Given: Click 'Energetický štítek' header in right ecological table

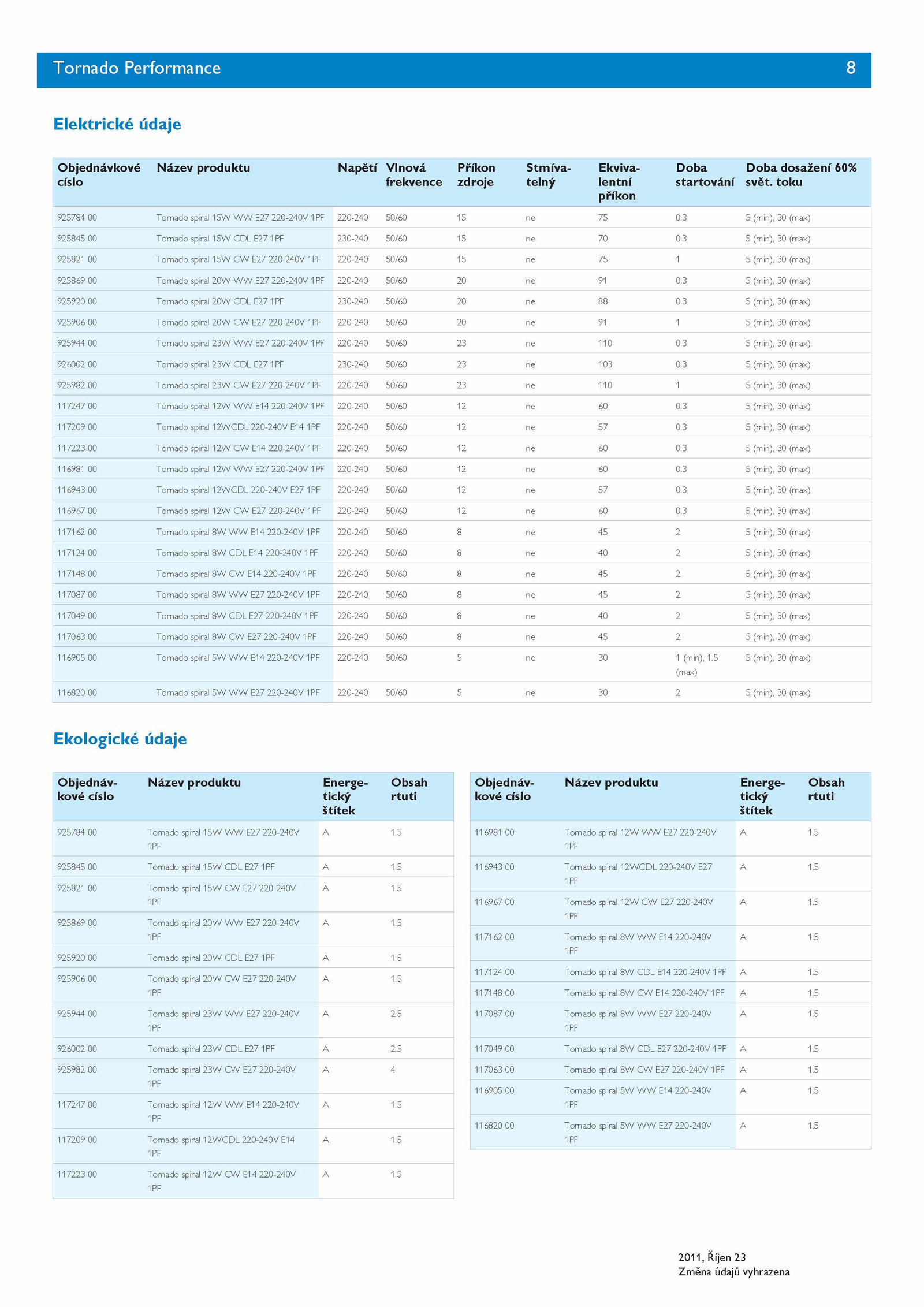Looking at the screenshot, I should 762,796.
